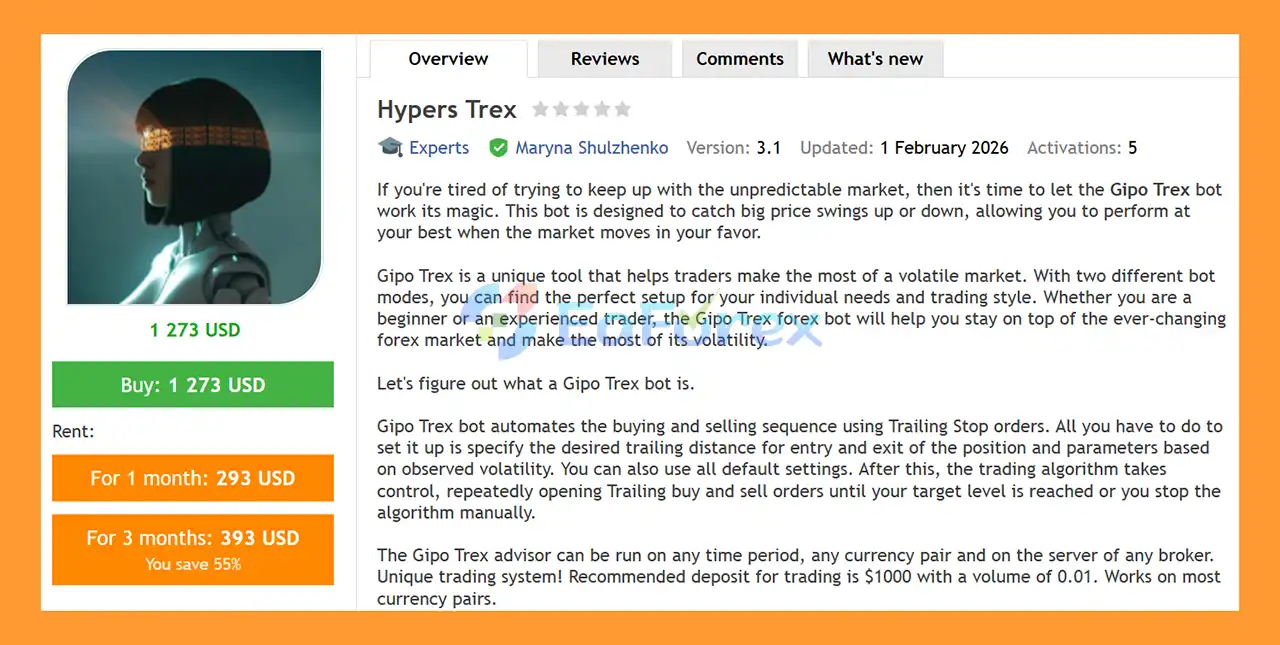Viewport: 1280px width, 645px height.
Task: Click the first rating star
Action: tap(541, 109)
